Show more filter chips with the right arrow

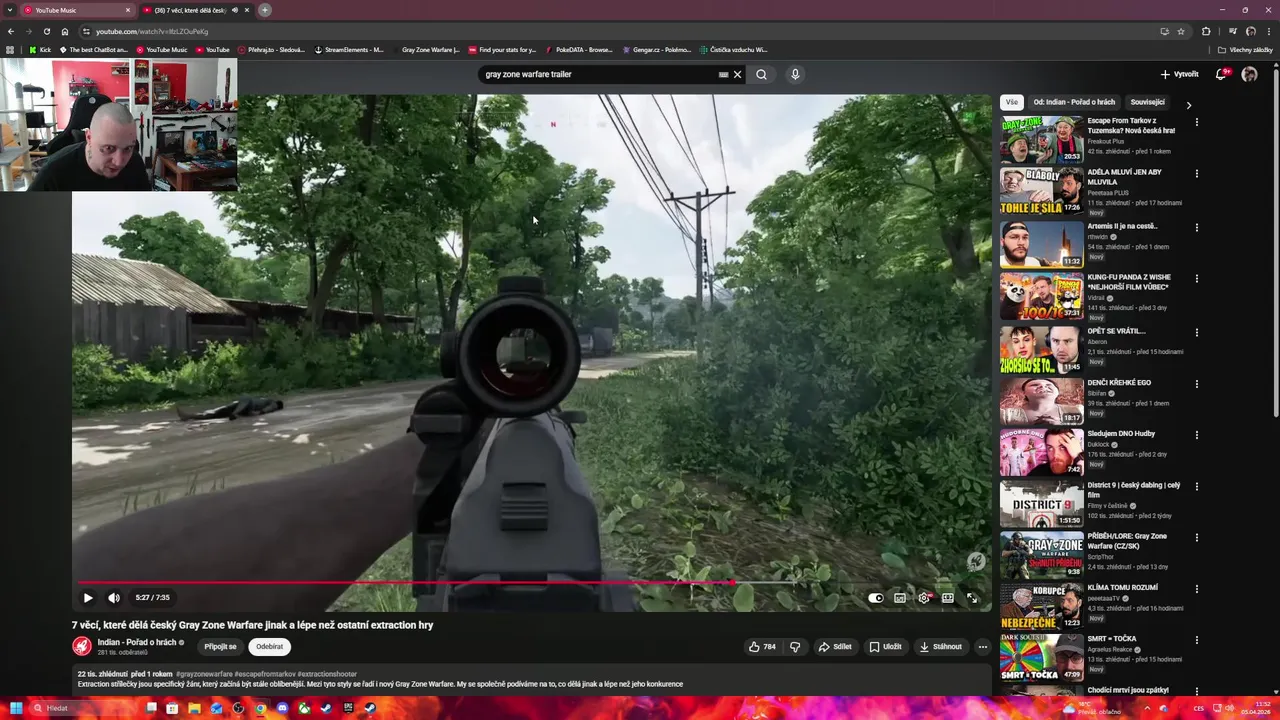(x=1189, y=104)
